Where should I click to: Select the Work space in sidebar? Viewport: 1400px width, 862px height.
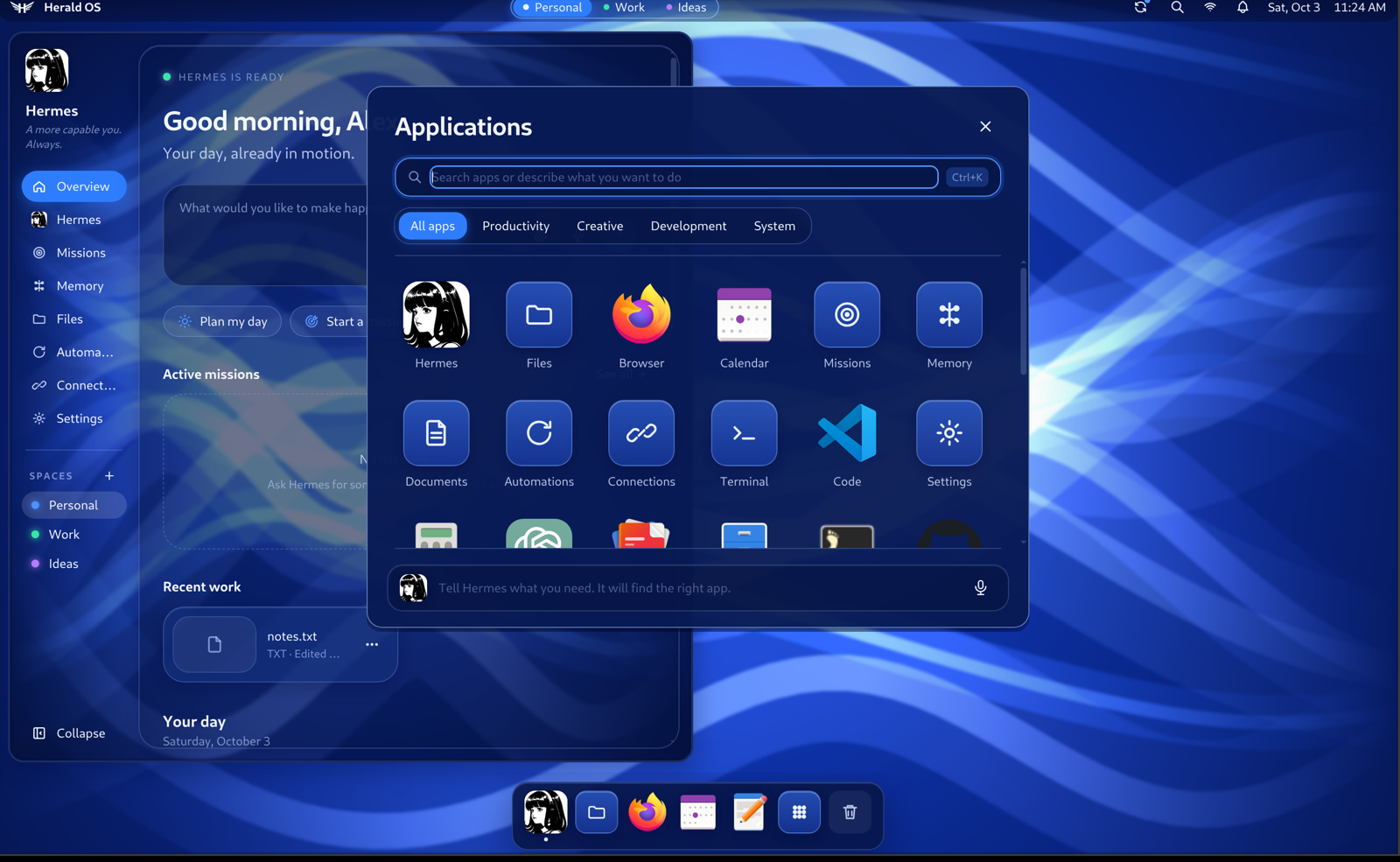pyautogui.click(x=74, y=535)
